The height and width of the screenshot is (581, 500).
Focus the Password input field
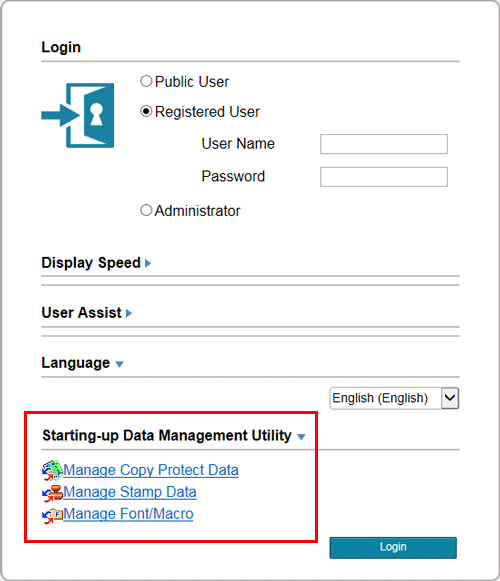point(384,177)
